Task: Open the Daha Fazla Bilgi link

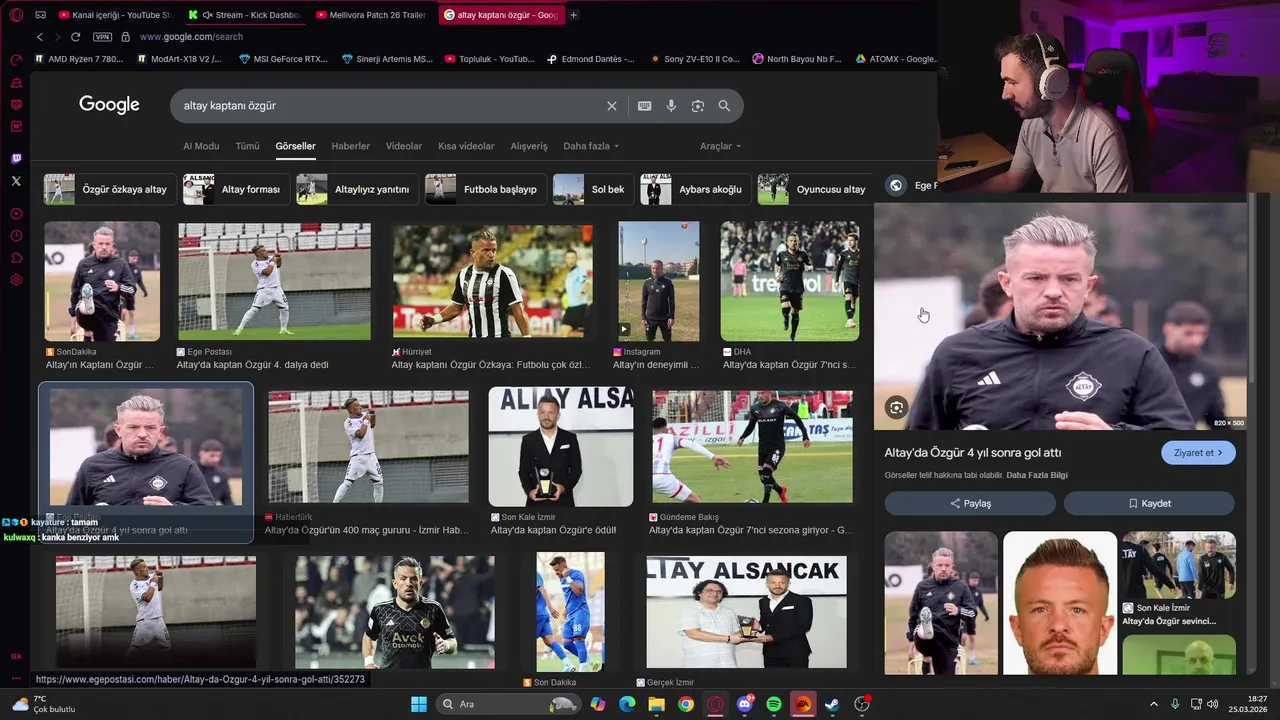Action: tap(1037, 475)
